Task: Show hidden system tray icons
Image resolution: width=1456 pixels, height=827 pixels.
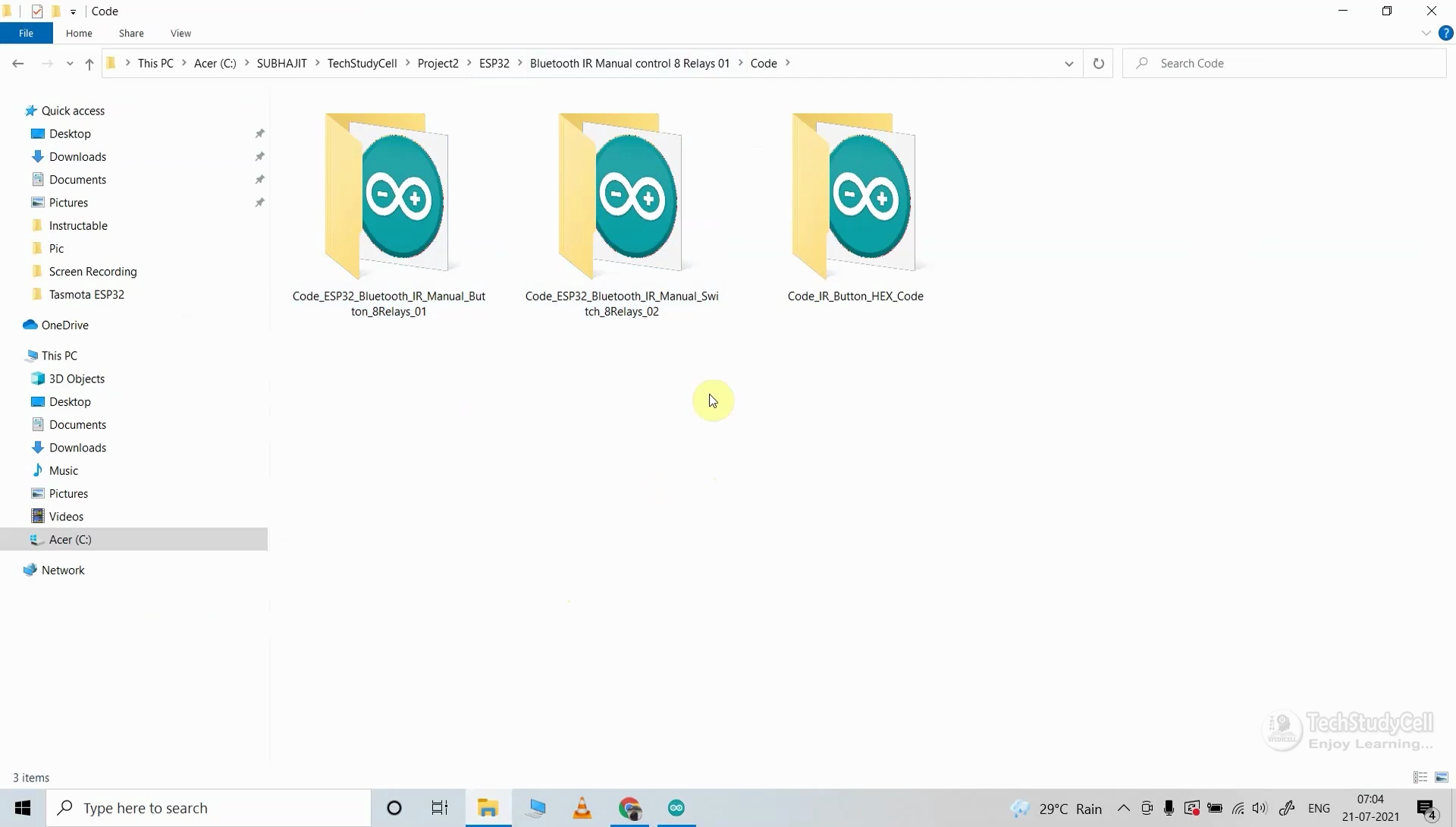Action: 1124,808
